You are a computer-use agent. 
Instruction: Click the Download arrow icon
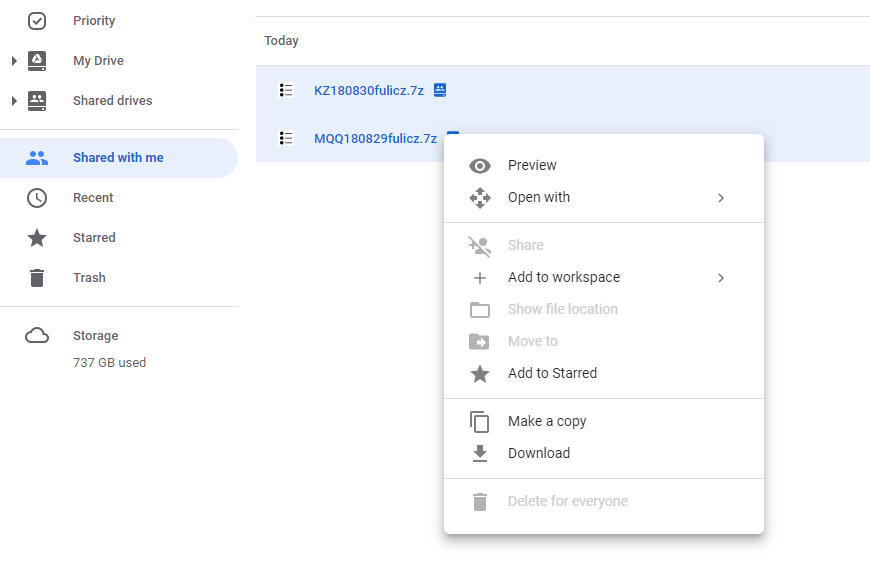coord(480,453)
